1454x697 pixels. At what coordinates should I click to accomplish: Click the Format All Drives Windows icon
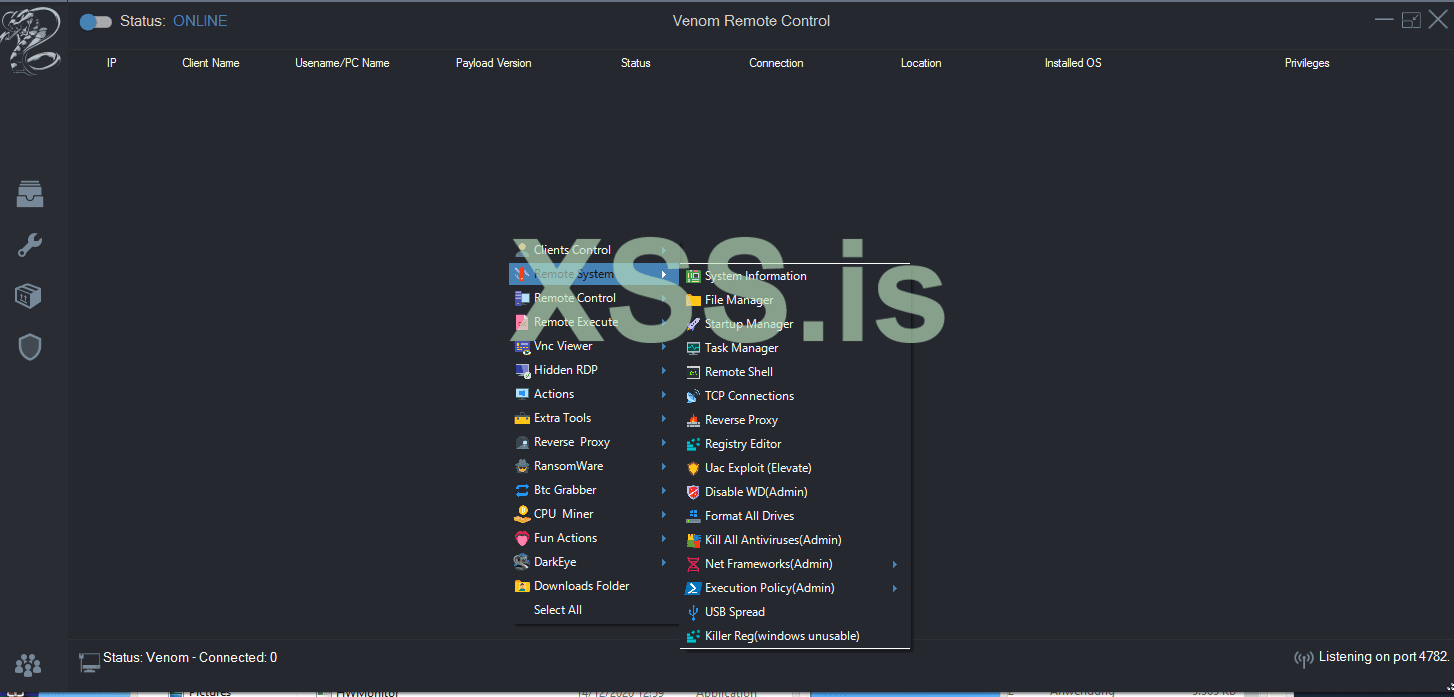[694, 516]
